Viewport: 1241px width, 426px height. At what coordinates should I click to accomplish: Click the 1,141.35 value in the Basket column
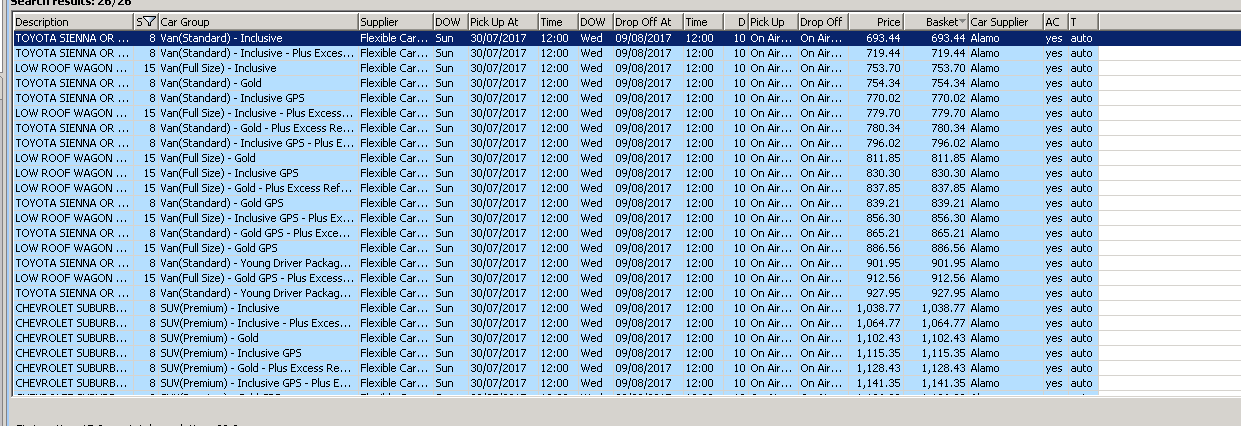click(944, 383)
